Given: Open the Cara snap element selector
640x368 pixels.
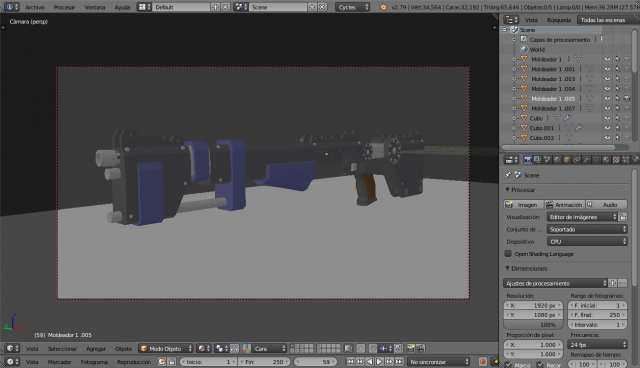Looking at the screenshot, I should click(x=269, y=348).
